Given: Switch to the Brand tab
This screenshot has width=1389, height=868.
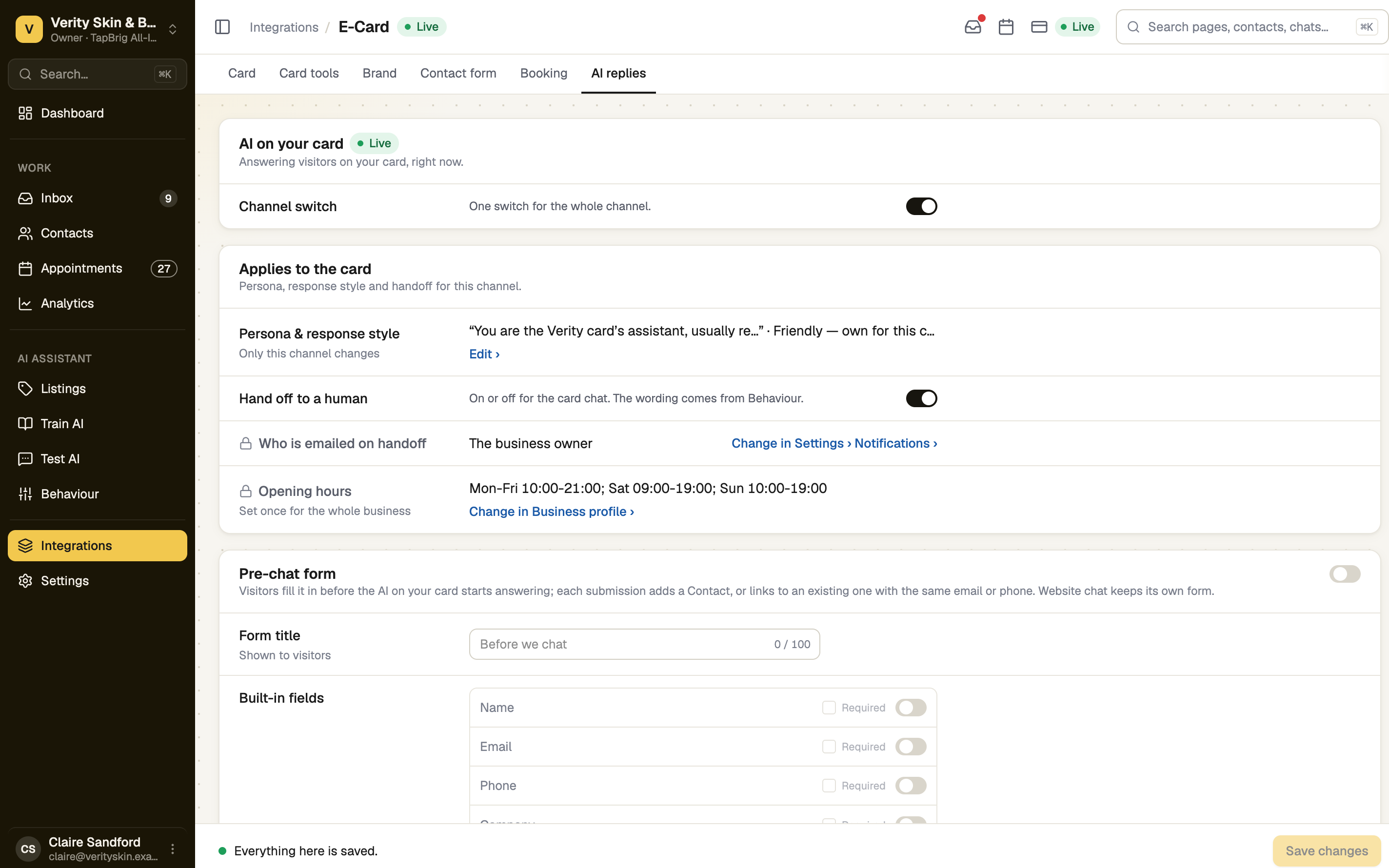Looking at the screenshot, I should [379, 74].
